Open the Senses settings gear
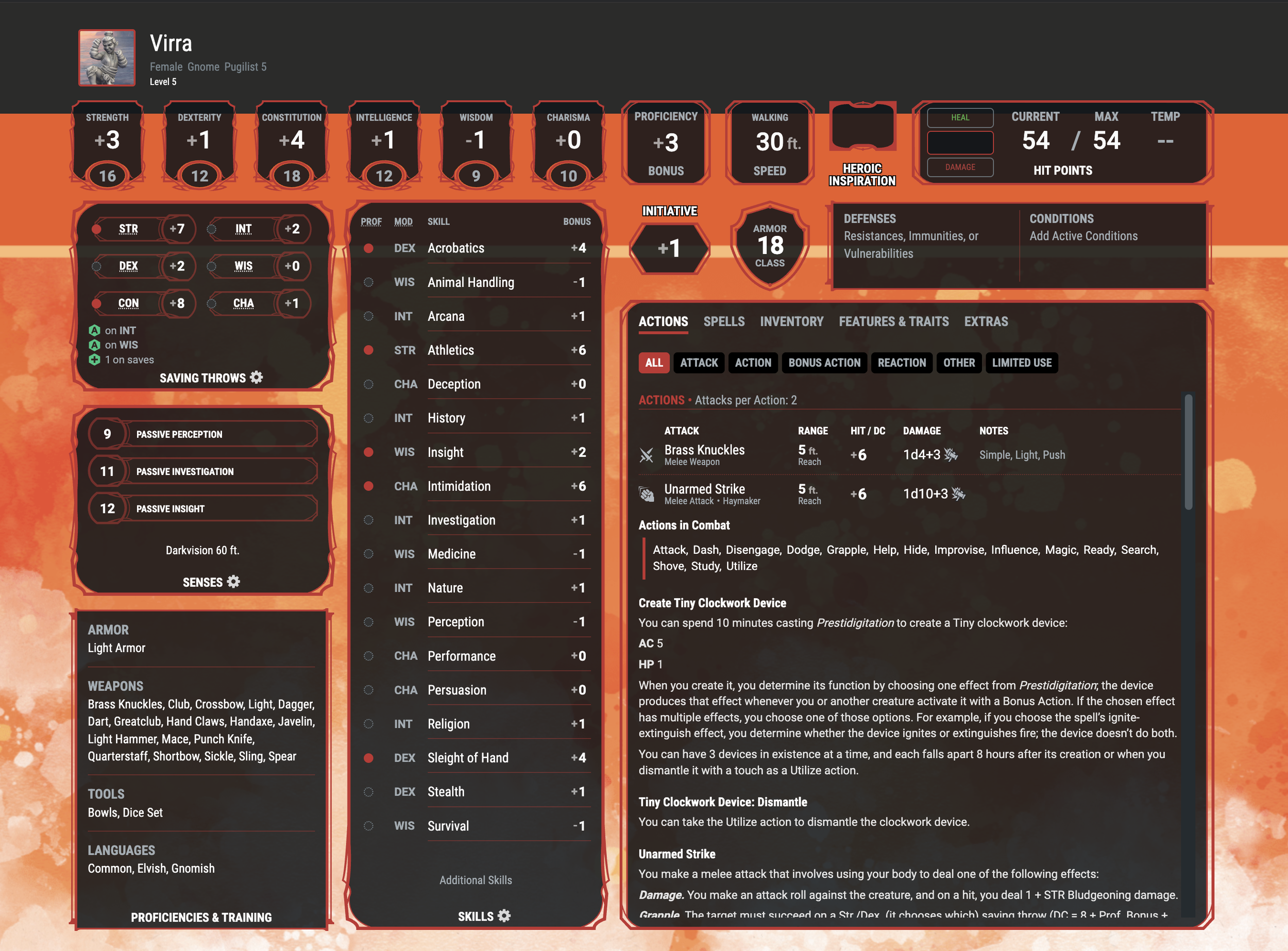 (233, 582)
